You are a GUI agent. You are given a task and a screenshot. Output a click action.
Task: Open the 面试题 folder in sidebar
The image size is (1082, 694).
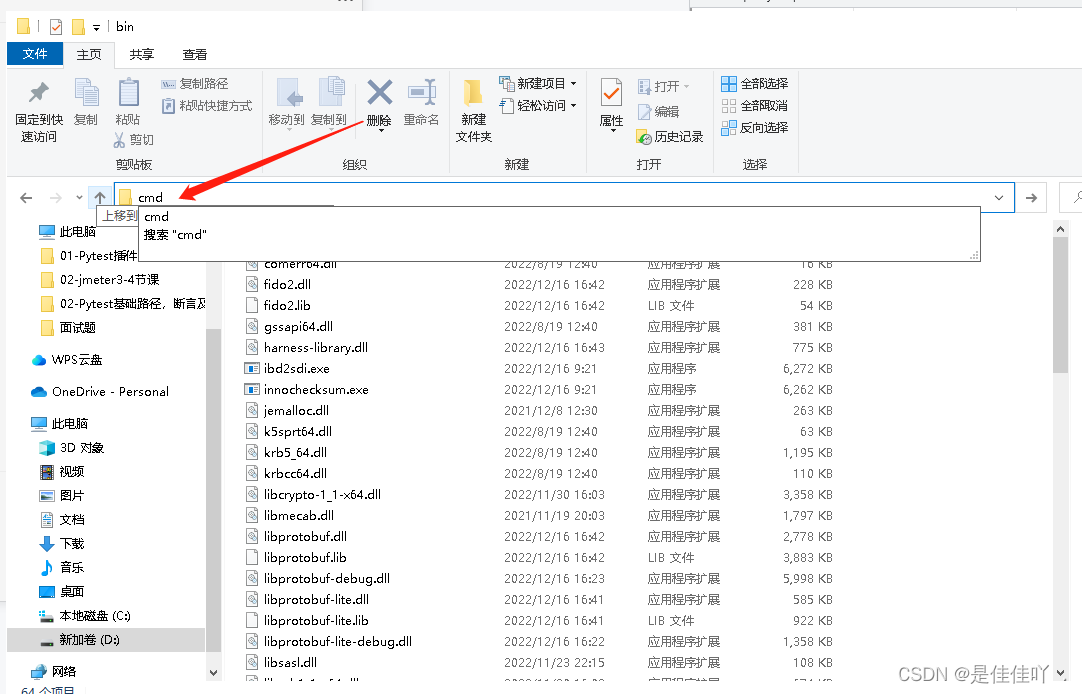68,328
